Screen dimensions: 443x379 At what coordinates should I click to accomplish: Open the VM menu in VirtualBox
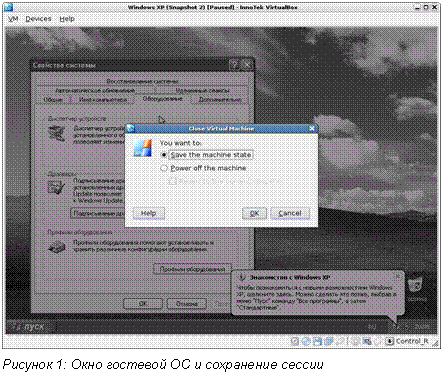click(x=13, y=19)
